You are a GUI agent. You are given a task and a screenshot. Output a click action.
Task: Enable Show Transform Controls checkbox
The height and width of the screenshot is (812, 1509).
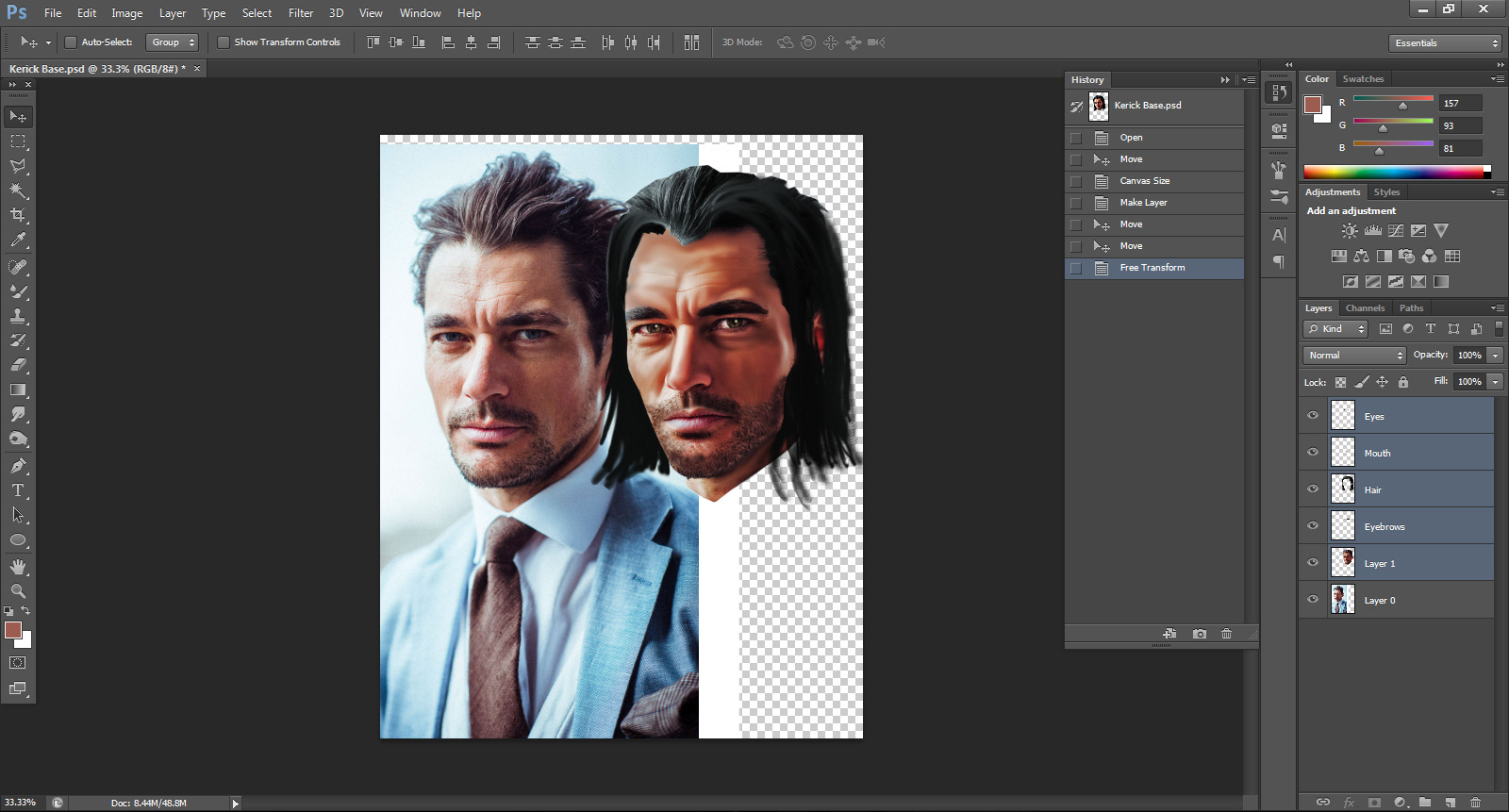[224, 42]
